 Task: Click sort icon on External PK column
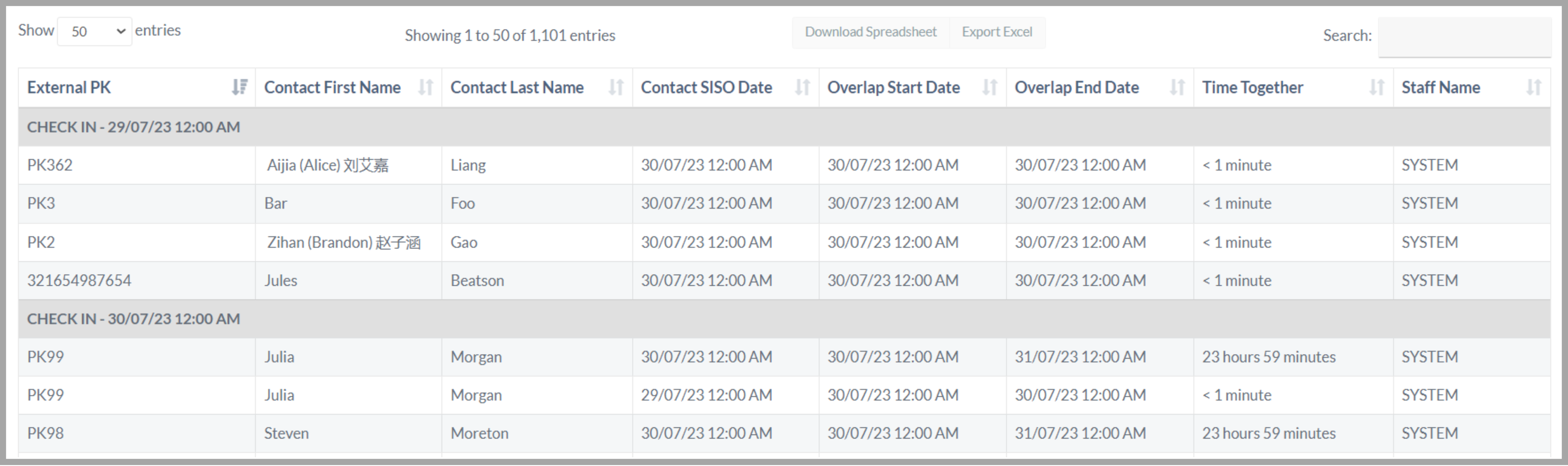coord(239,87)
